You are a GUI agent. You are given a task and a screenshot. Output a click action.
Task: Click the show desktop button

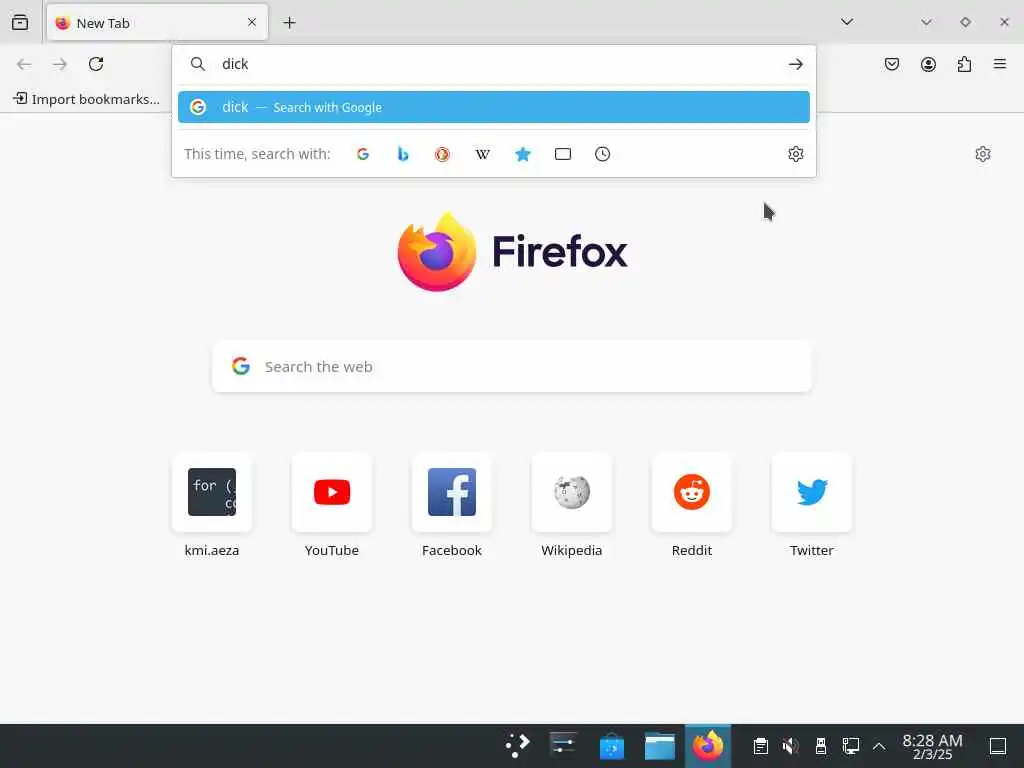point(997,746)
